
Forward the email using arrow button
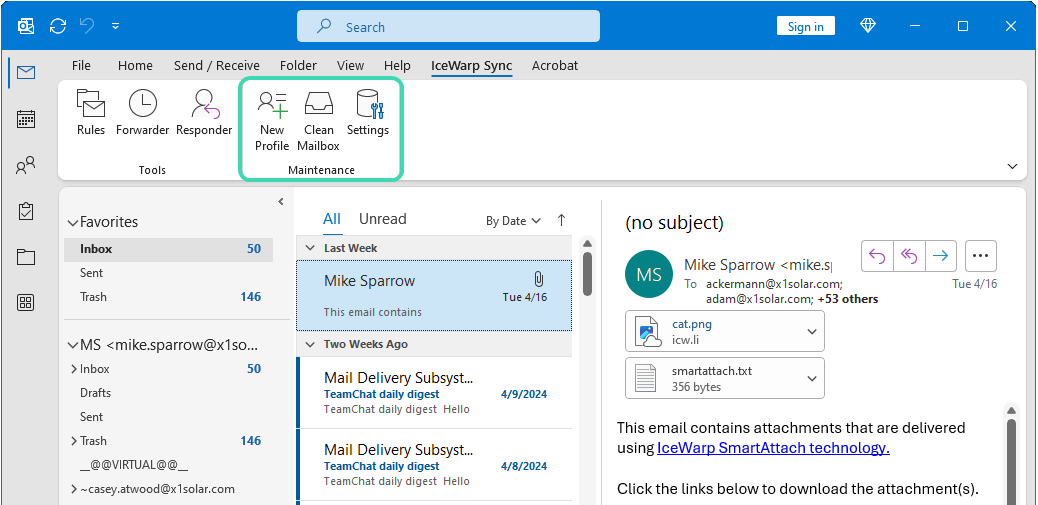(x=940, y=256)
